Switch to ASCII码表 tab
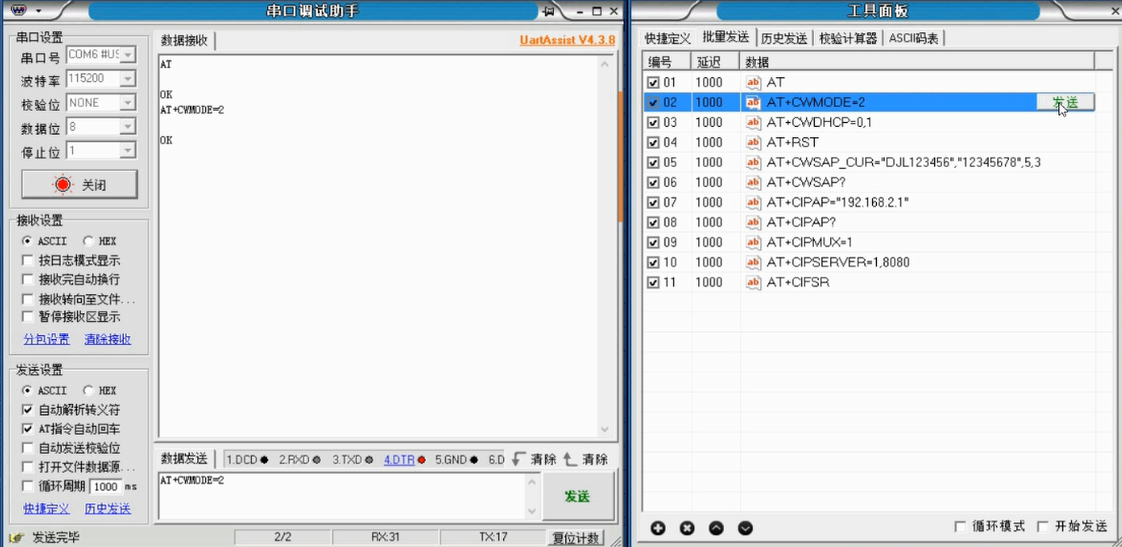The height and width of the screenshot is (547, 1122). point(913,39)
